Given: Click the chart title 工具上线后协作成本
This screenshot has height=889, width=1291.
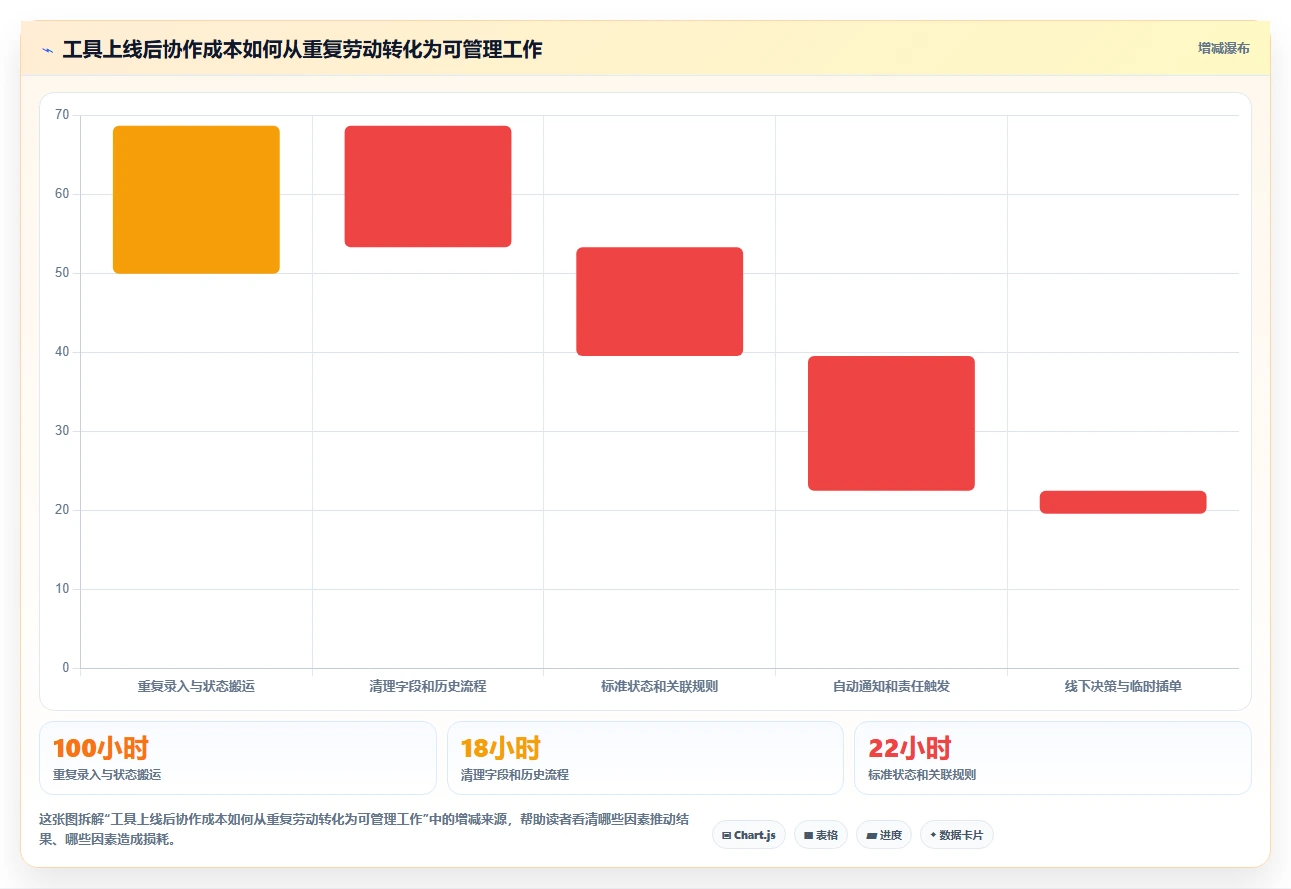Looking at the screenshot, I should click(x=302, y=49).
